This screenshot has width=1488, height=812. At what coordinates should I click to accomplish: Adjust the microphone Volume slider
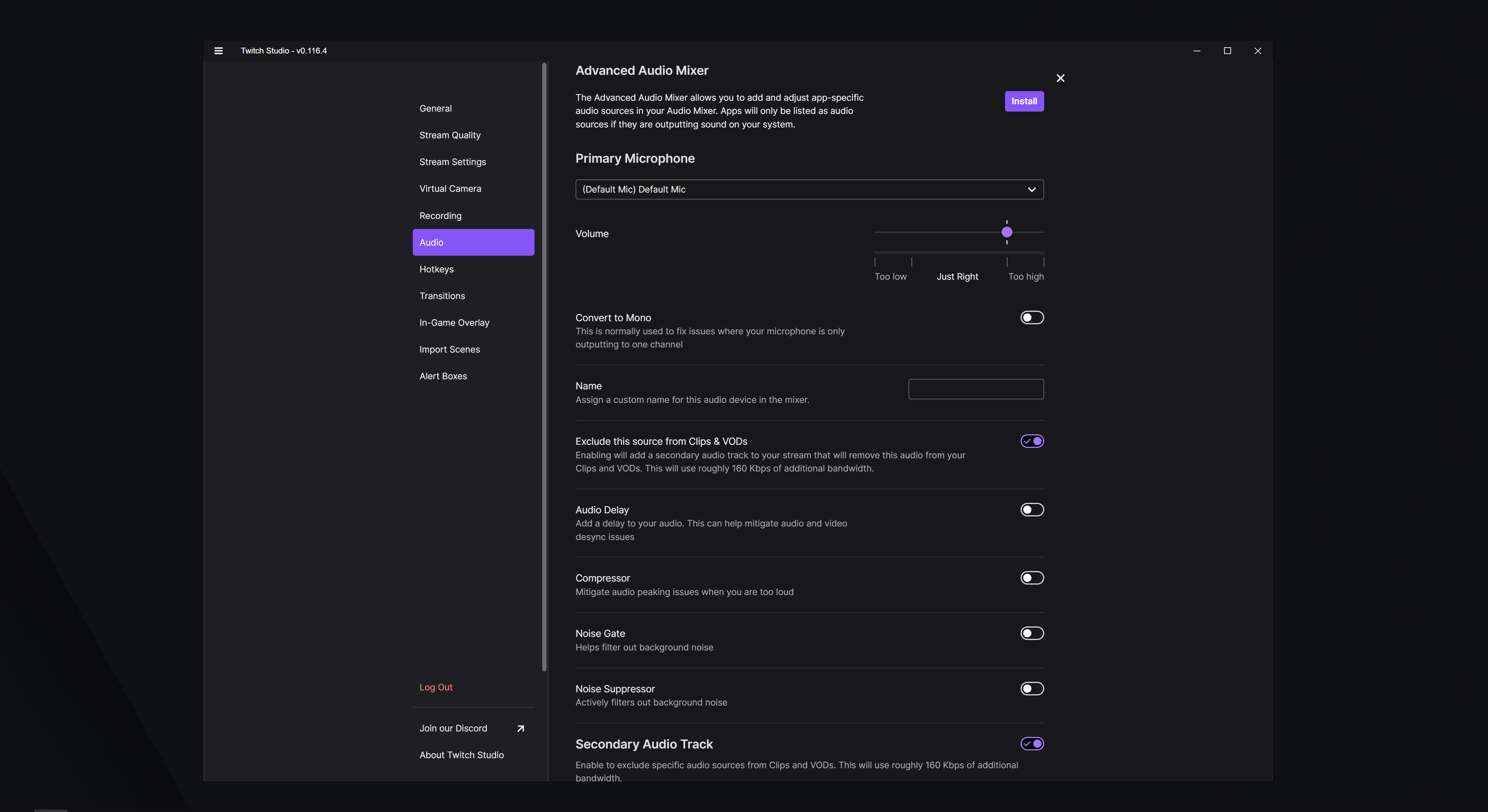click(1007, 232)
